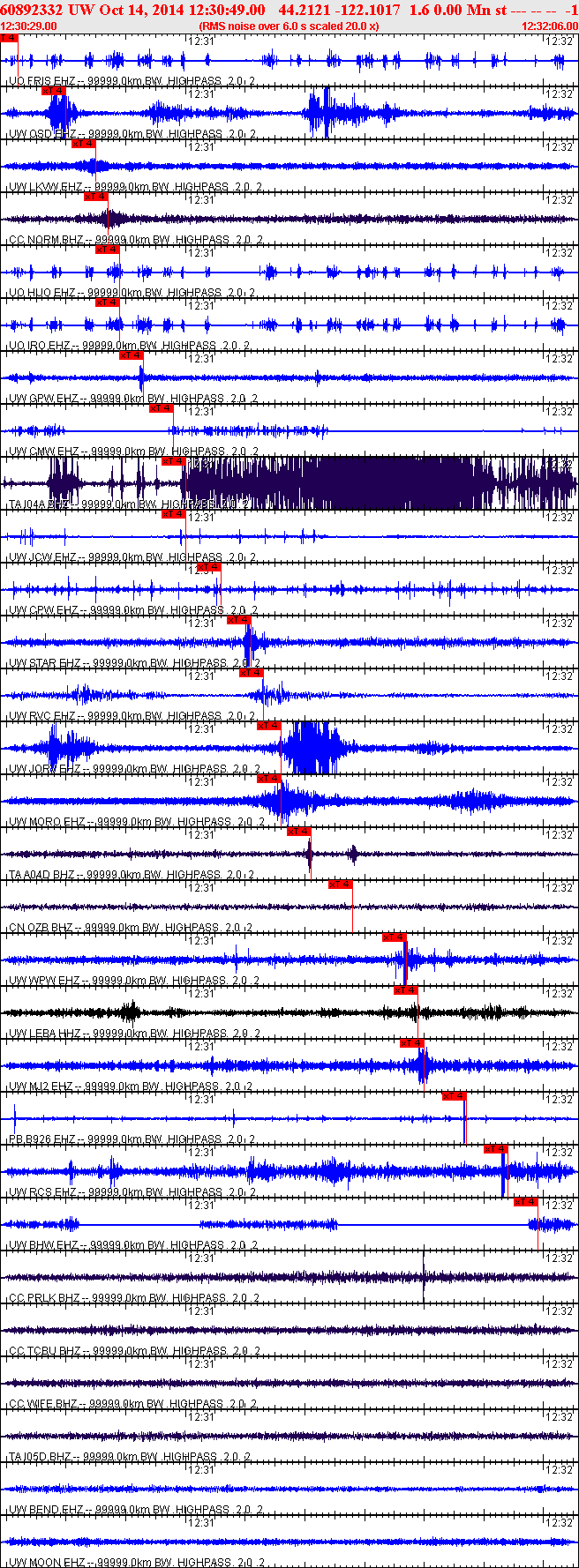Select the TA J05D BHZ station label
The height and width of the screenshot is (1568, 579).
click(41, 1457)
